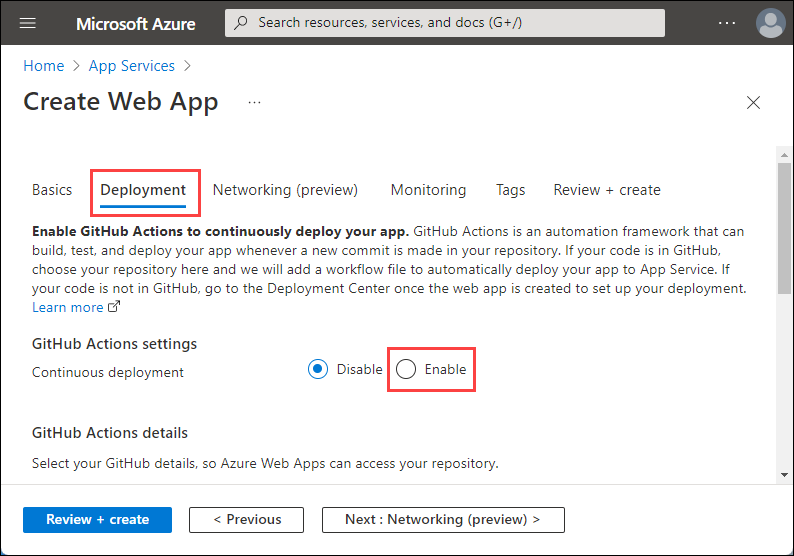
Task: Select Disable continuous deployment radio button
Action: click(318, 369)
